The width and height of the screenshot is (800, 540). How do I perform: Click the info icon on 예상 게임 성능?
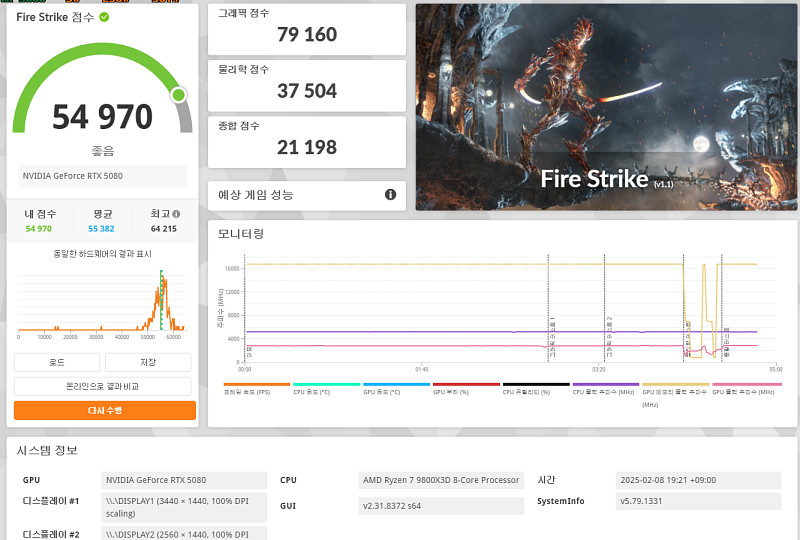click(x=390, y=195)
